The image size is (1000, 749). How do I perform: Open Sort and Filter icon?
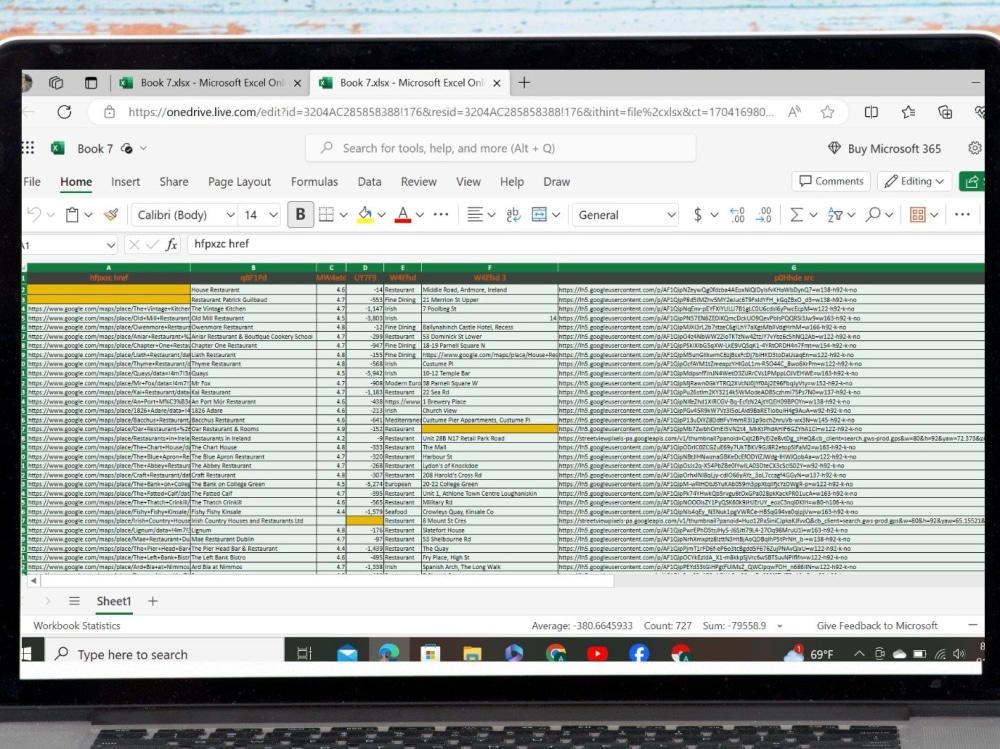click(x=835, y=215)
